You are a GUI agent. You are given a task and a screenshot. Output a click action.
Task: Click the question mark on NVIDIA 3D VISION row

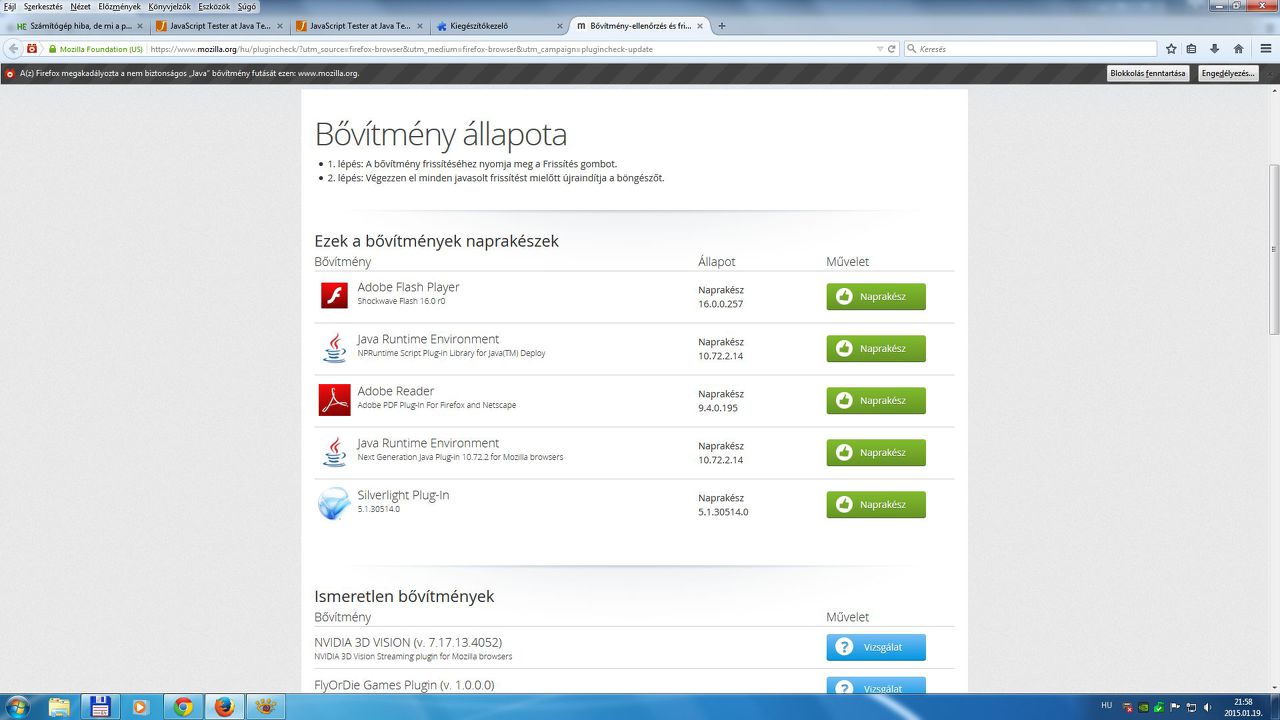[x=844, y=647]
